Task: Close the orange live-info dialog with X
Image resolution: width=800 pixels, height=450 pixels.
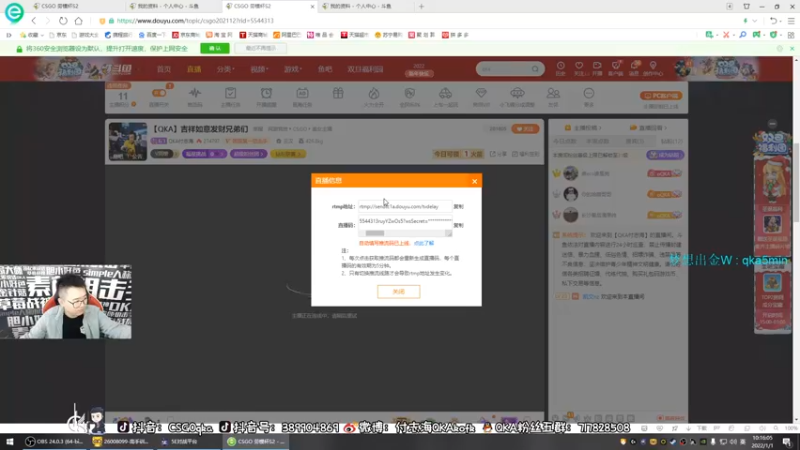Action: tap(474, 181)
